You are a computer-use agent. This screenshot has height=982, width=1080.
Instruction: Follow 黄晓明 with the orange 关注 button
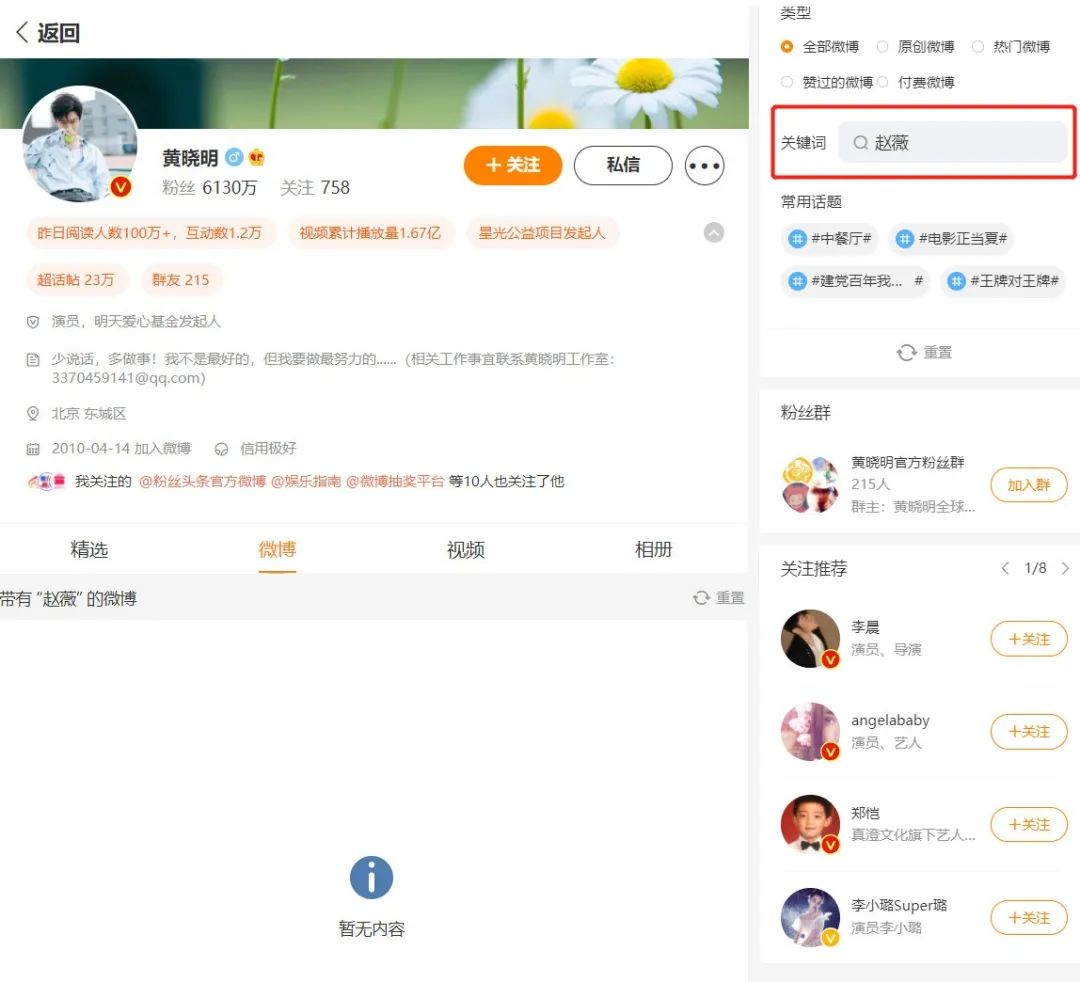point(513,165)
